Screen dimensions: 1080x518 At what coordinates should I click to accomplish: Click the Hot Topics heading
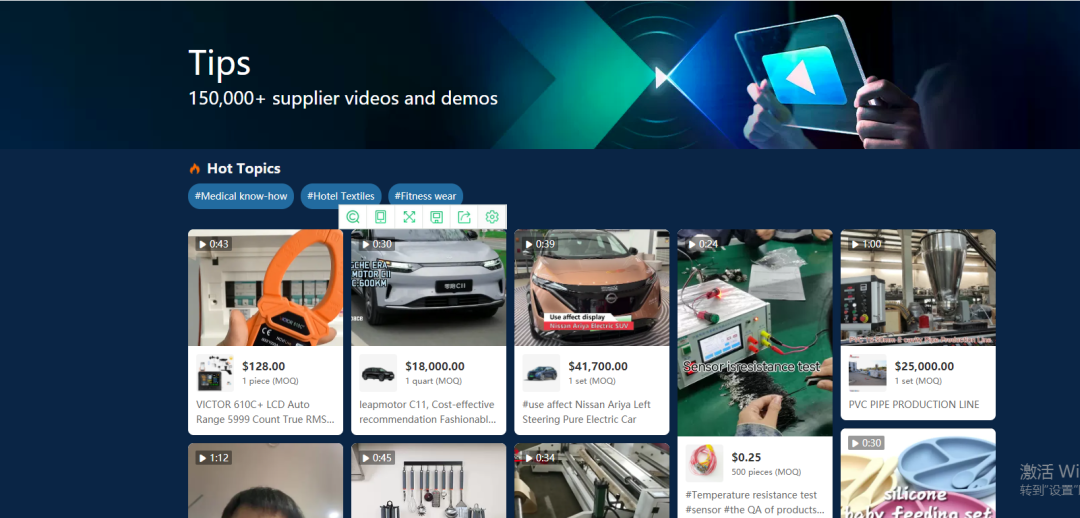coord(244,169)
